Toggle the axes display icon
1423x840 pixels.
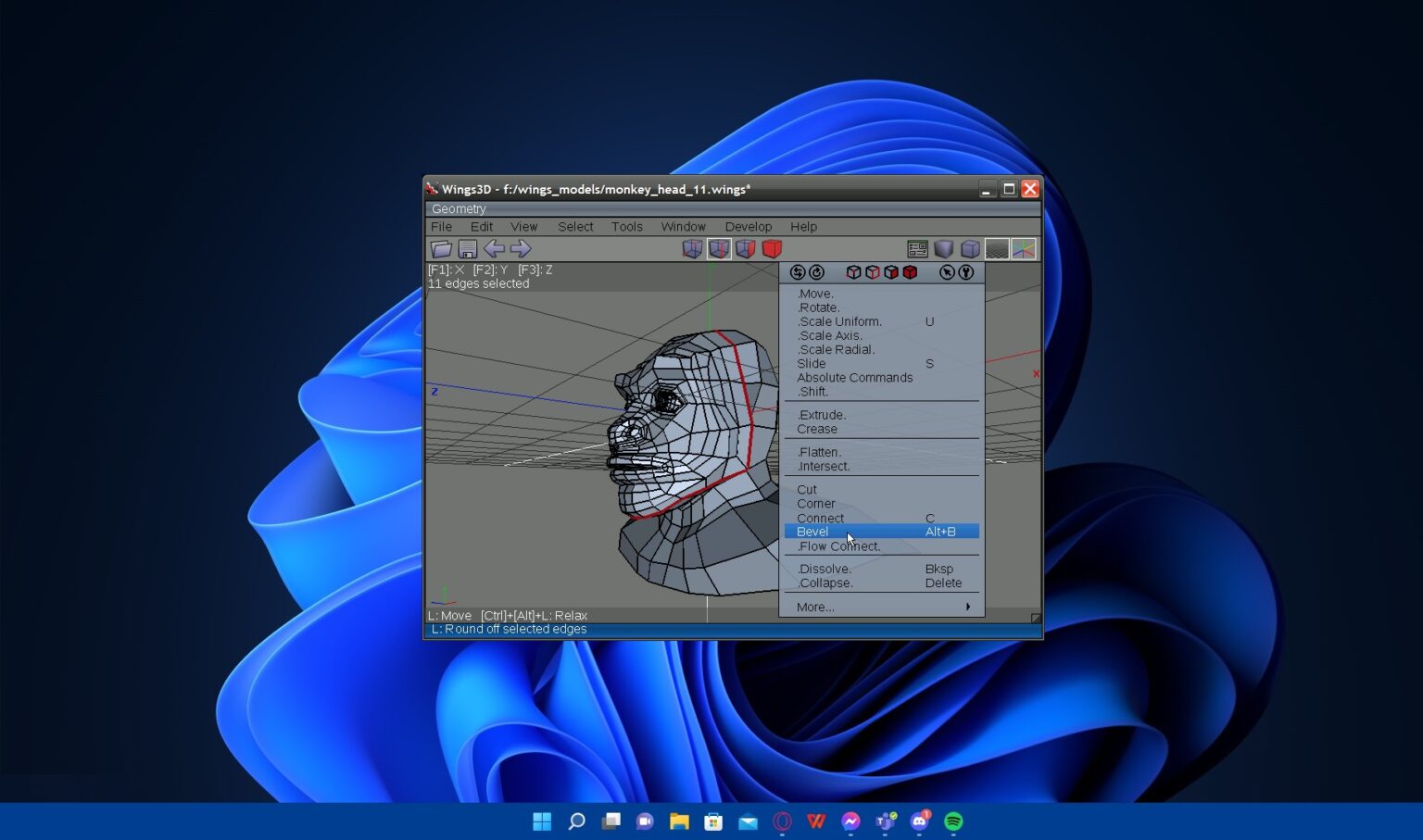pyautogui.click(x=1023, y=248)
